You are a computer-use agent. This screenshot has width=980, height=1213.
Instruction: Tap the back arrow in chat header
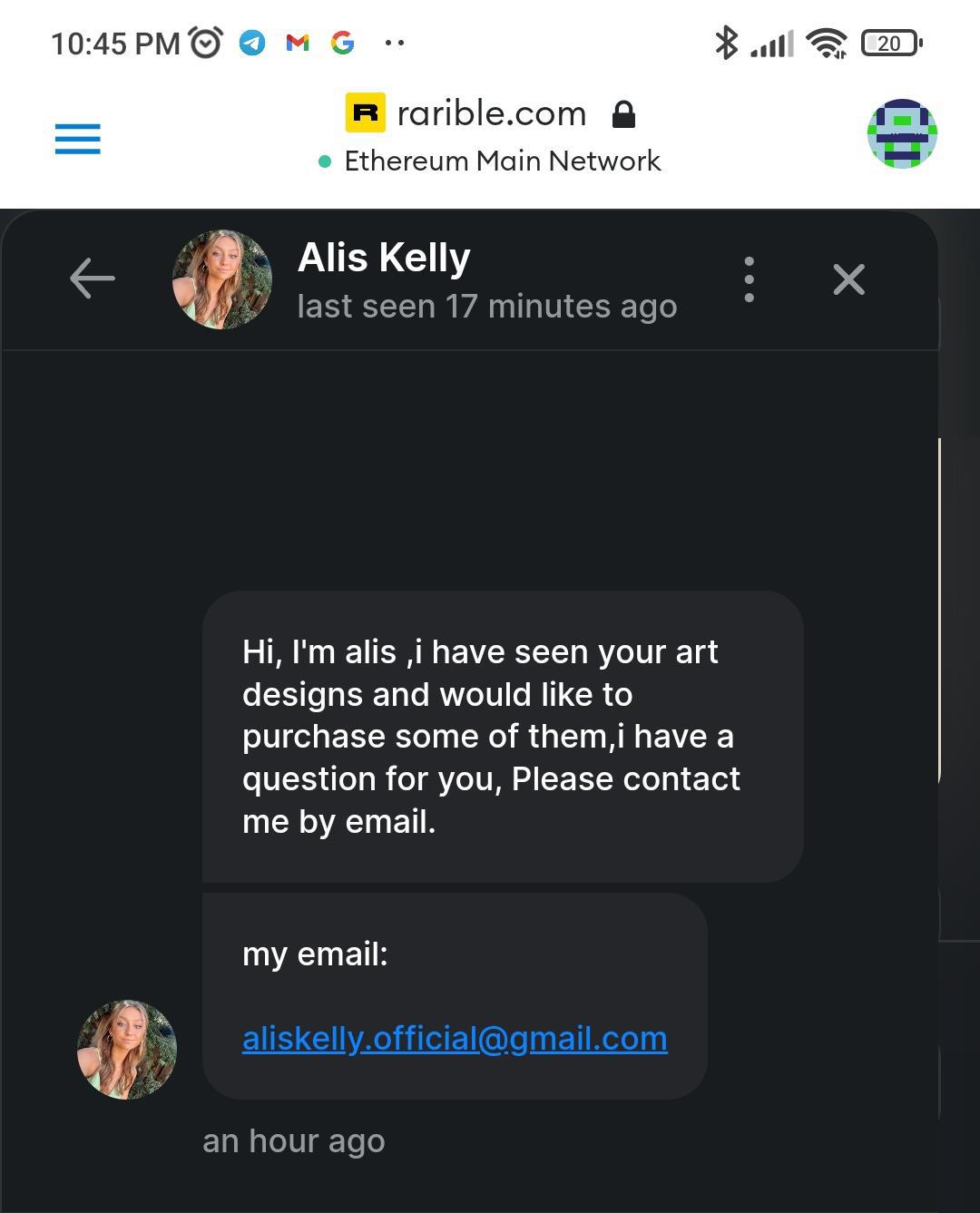coord(93,279)
